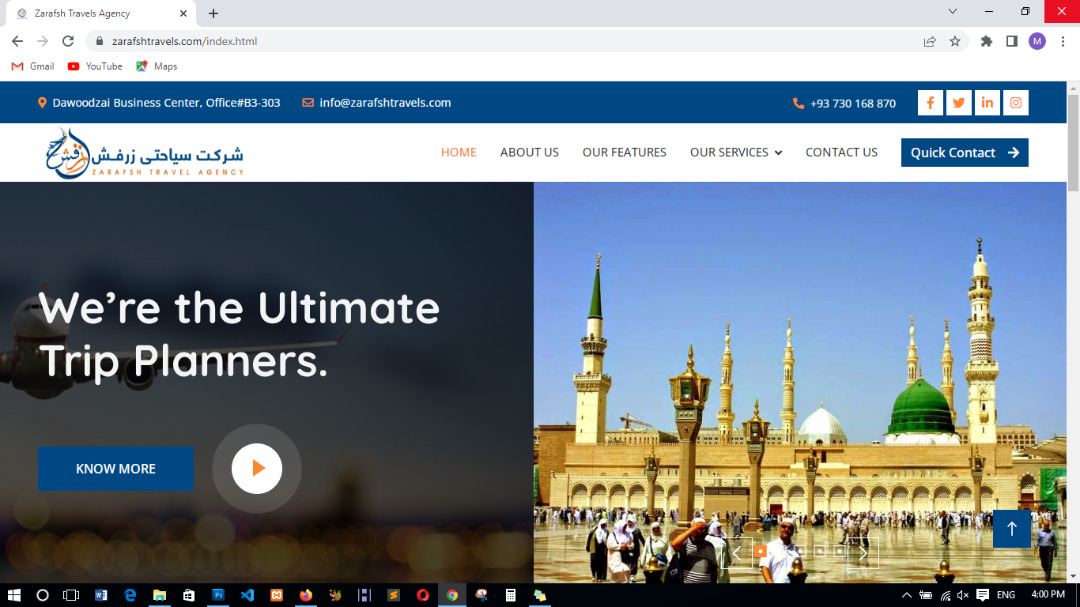This screenshot has height=607, width=1080.
Task: Close the Zarafsh Travels Agency tab
Action: [183, 13]
